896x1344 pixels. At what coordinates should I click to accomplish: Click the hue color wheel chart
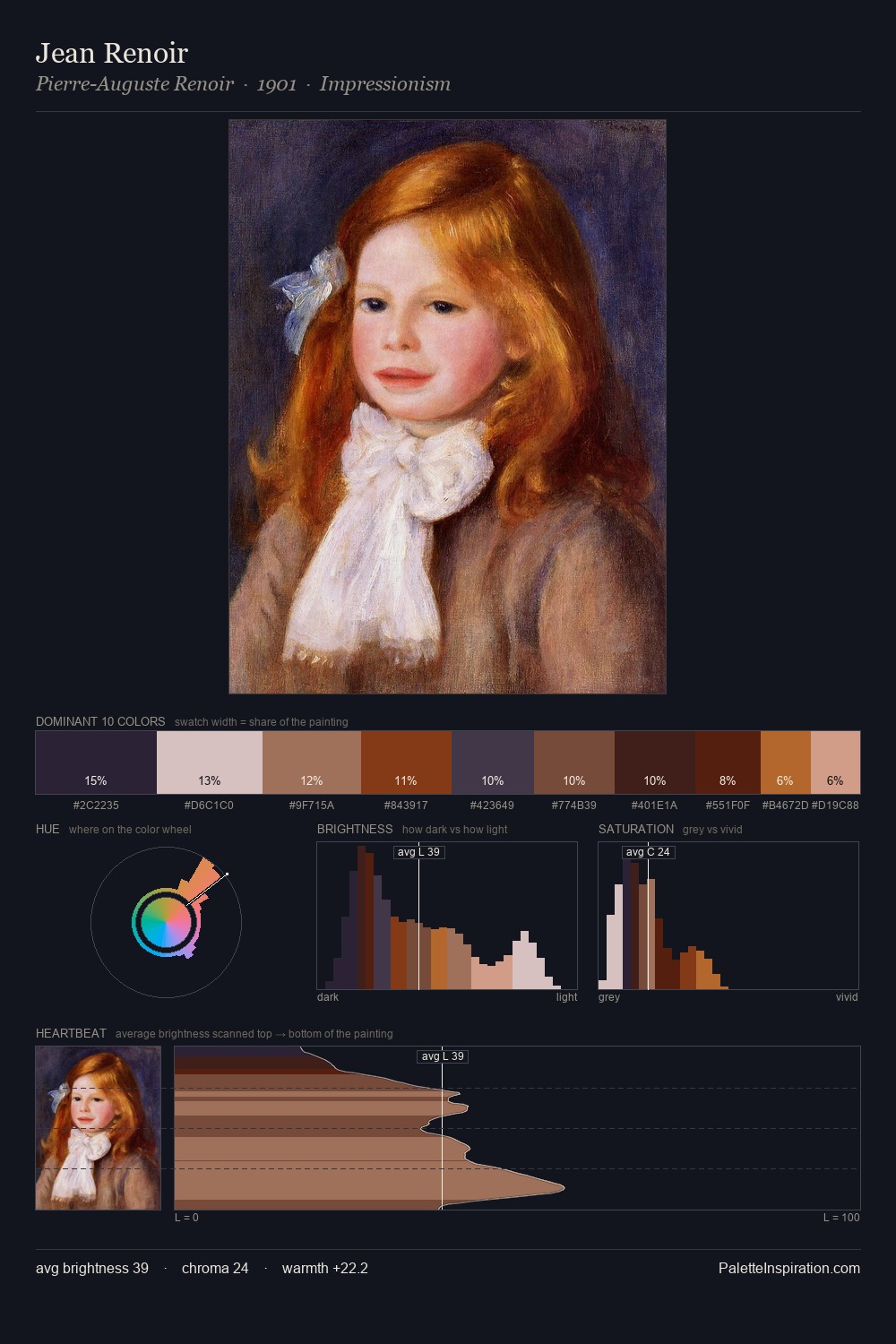[166, 921]
